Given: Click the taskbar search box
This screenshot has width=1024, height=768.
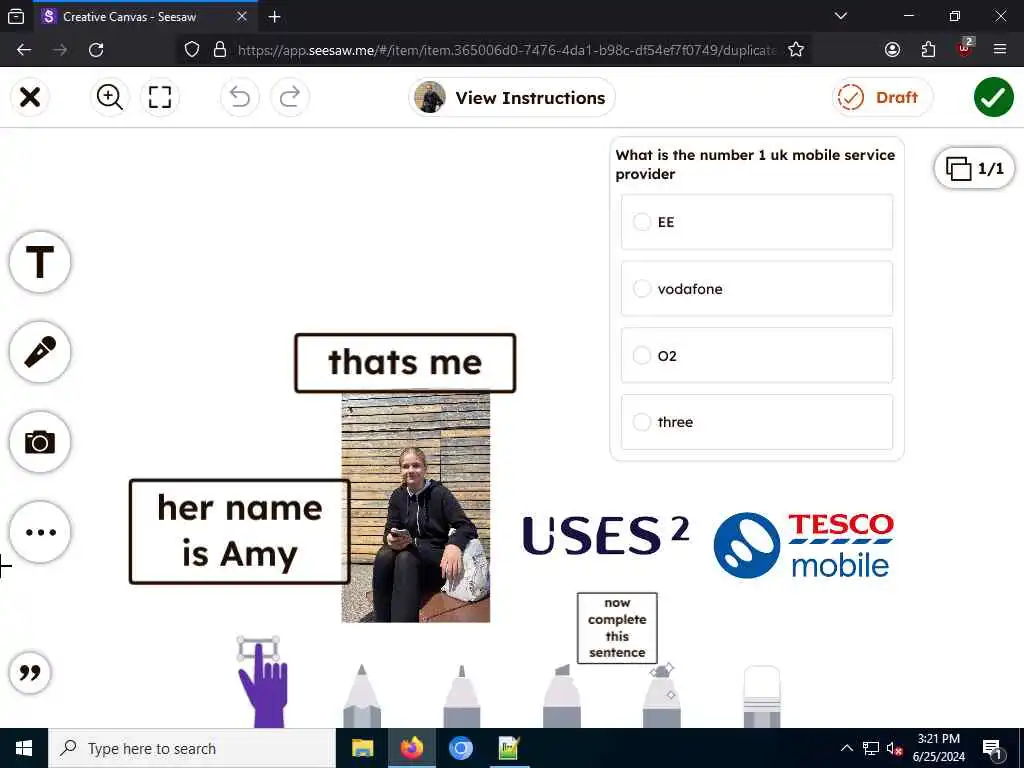Looking at the screenshot, I should click(x=192, y=748).
